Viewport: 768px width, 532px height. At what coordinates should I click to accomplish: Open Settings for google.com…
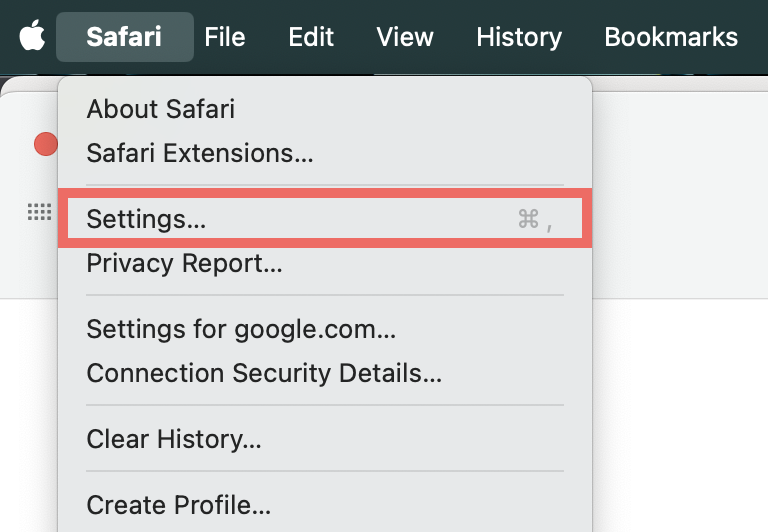click(x=241, y=329)
